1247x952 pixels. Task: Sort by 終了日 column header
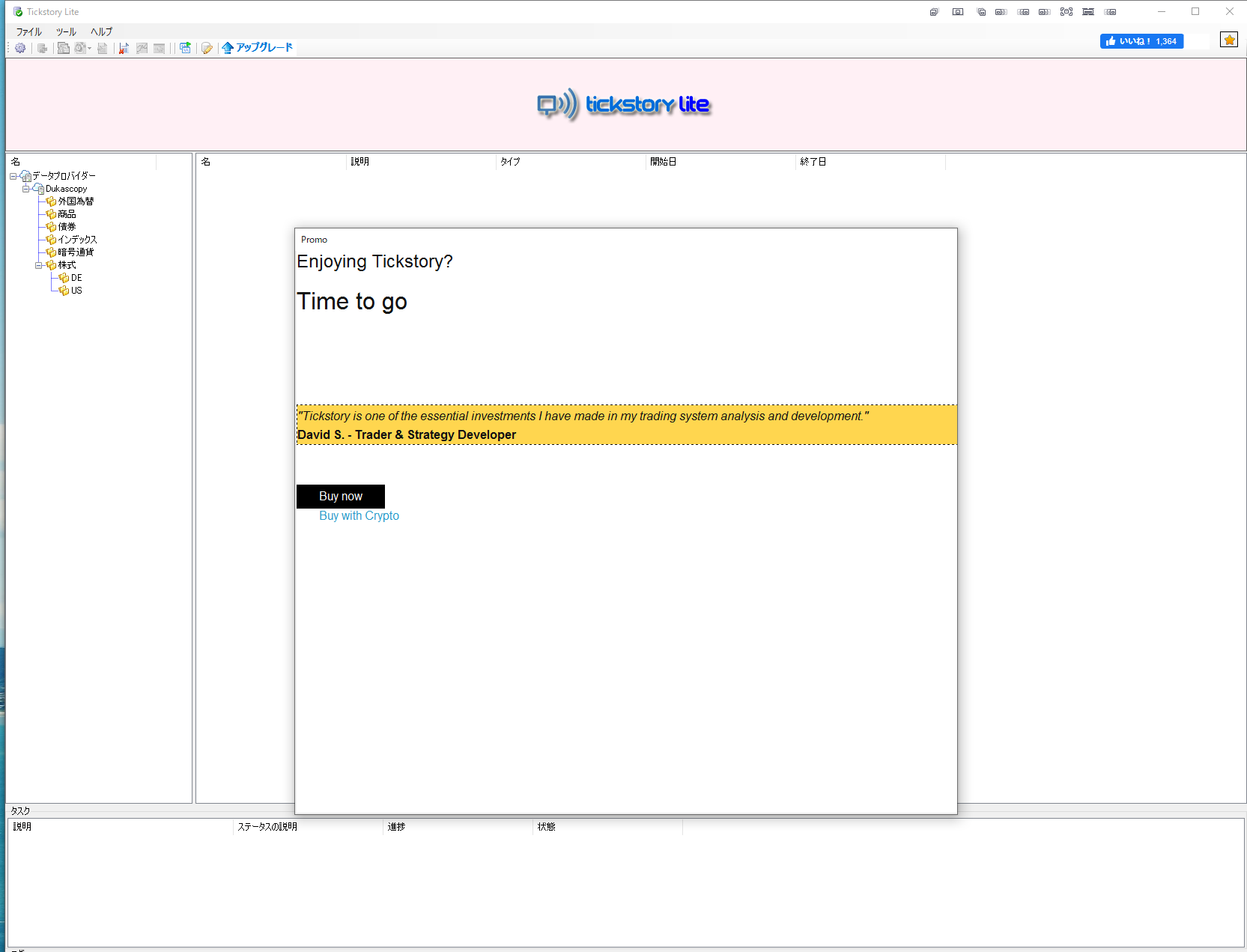[x=870, y=162]
